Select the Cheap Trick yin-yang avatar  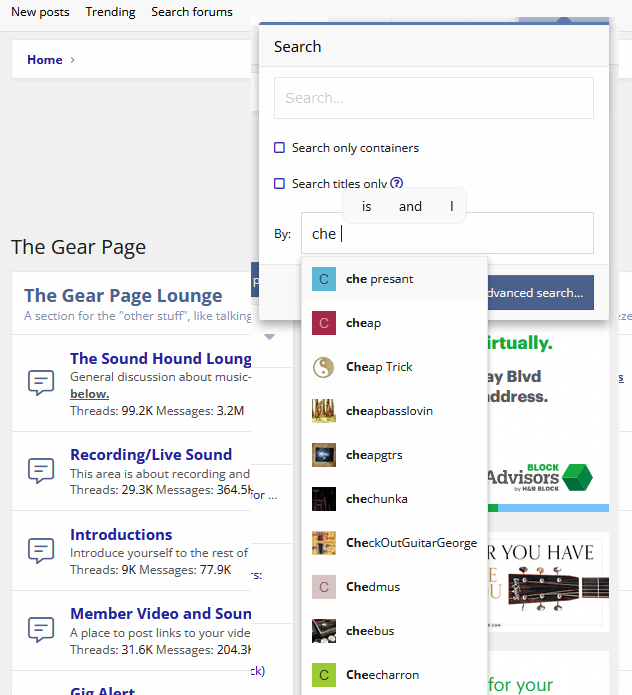[324, 367]
